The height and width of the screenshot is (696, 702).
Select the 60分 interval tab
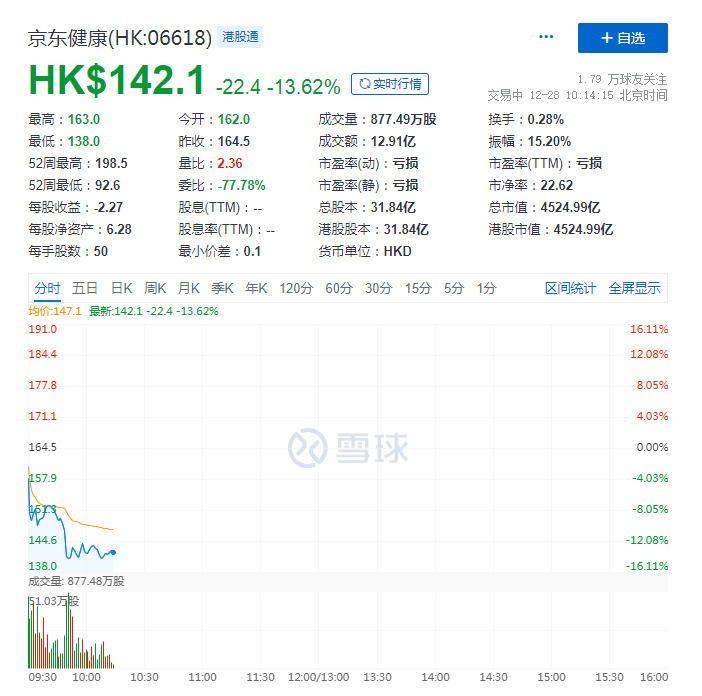point(339,288)
